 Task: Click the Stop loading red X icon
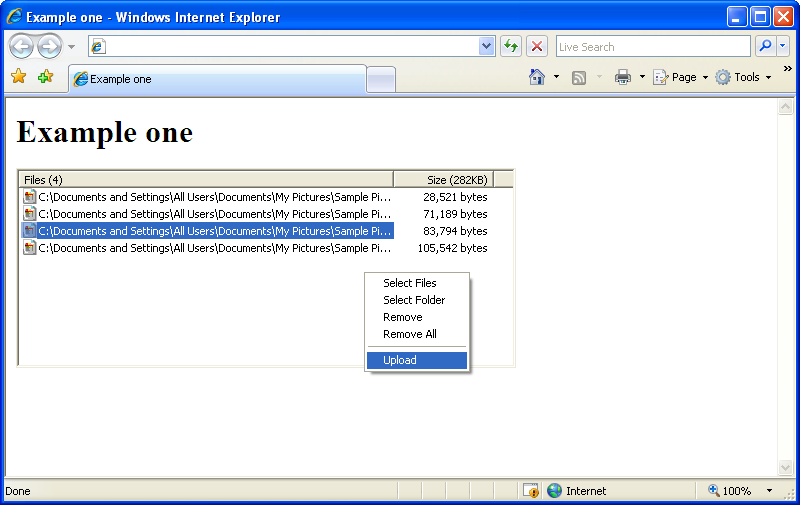tap(537, 46)
